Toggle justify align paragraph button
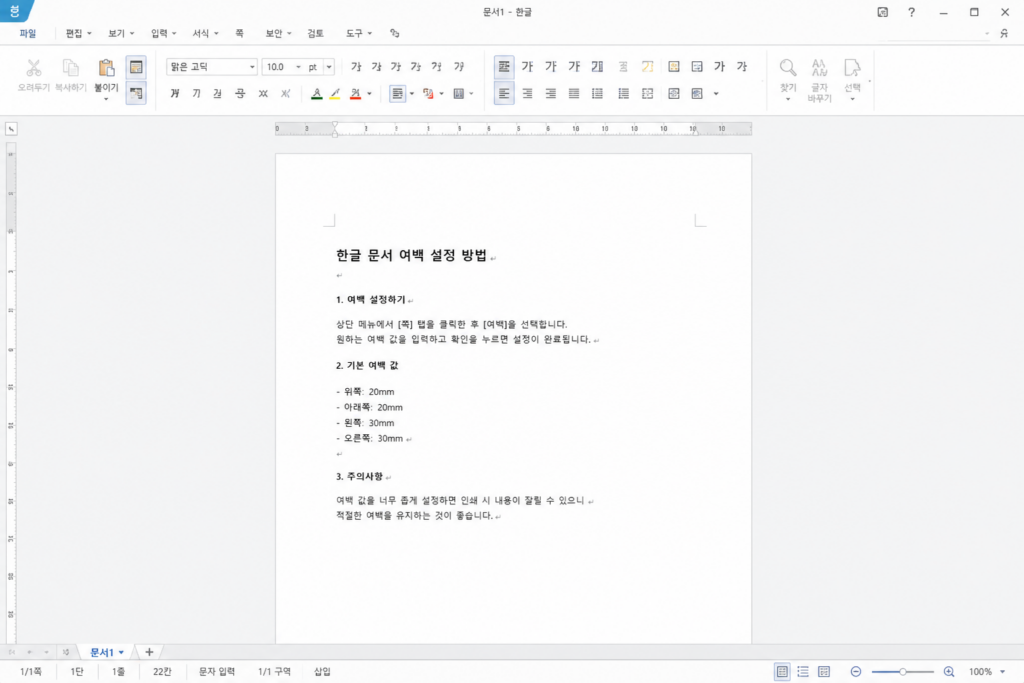 [x=574, y=93]
